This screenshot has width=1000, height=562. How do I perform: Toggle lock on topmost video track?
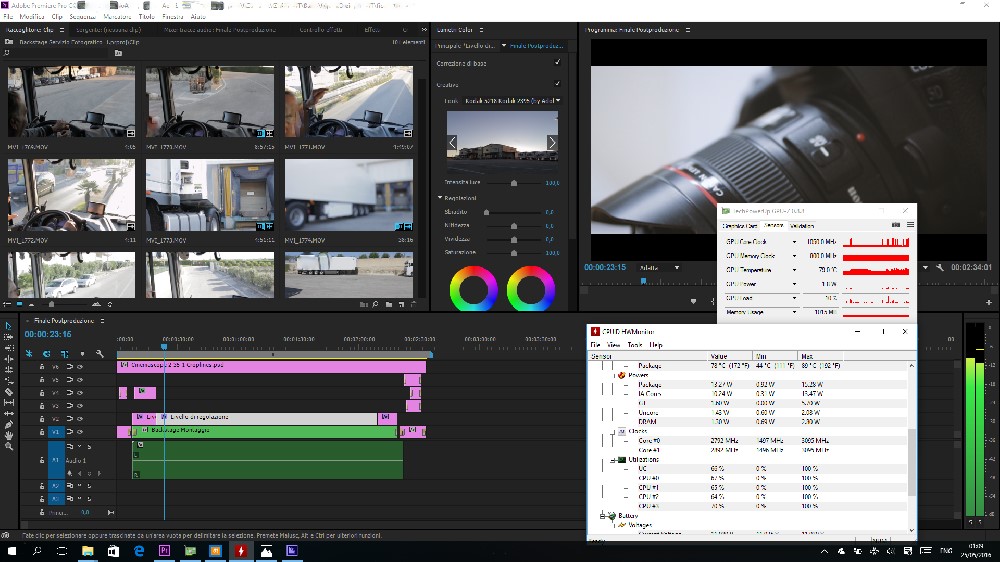tap(42, 367)
